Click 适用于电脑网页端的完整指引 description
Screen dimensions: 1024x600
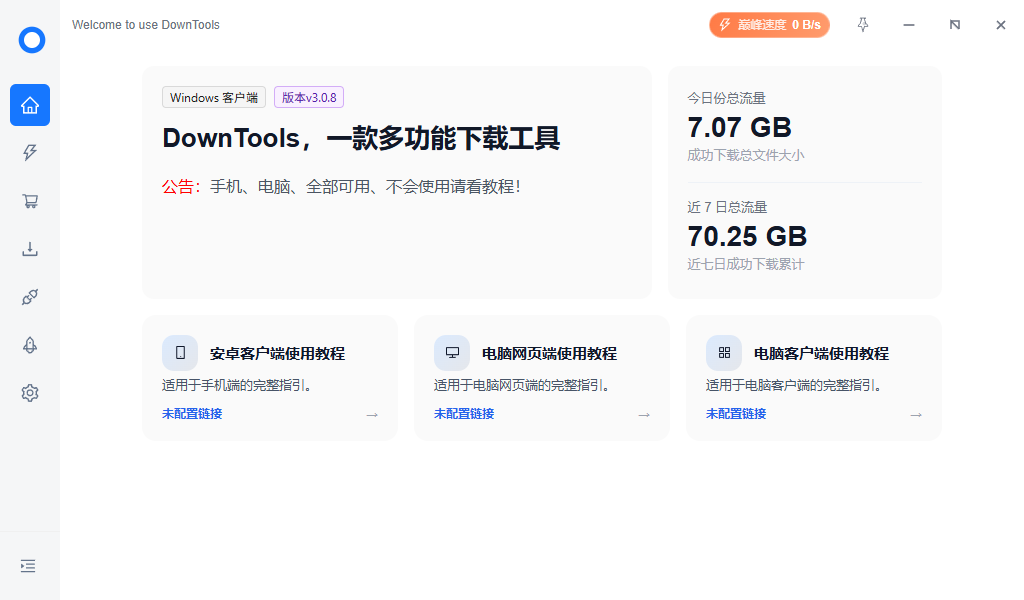tap(523, 385)
